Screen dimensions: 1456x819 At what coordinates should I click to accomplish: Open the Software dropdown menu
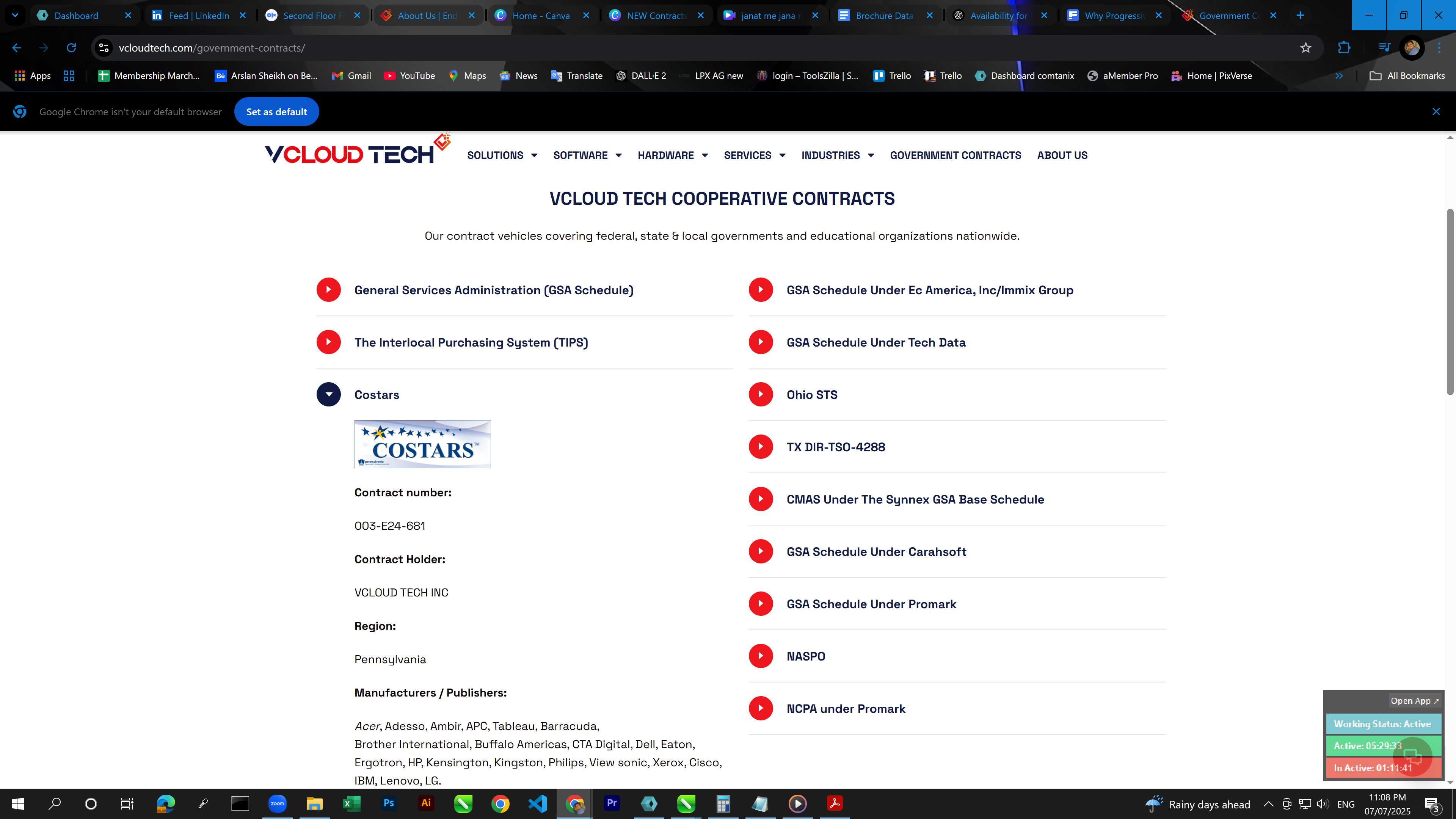tap(587, 155)
